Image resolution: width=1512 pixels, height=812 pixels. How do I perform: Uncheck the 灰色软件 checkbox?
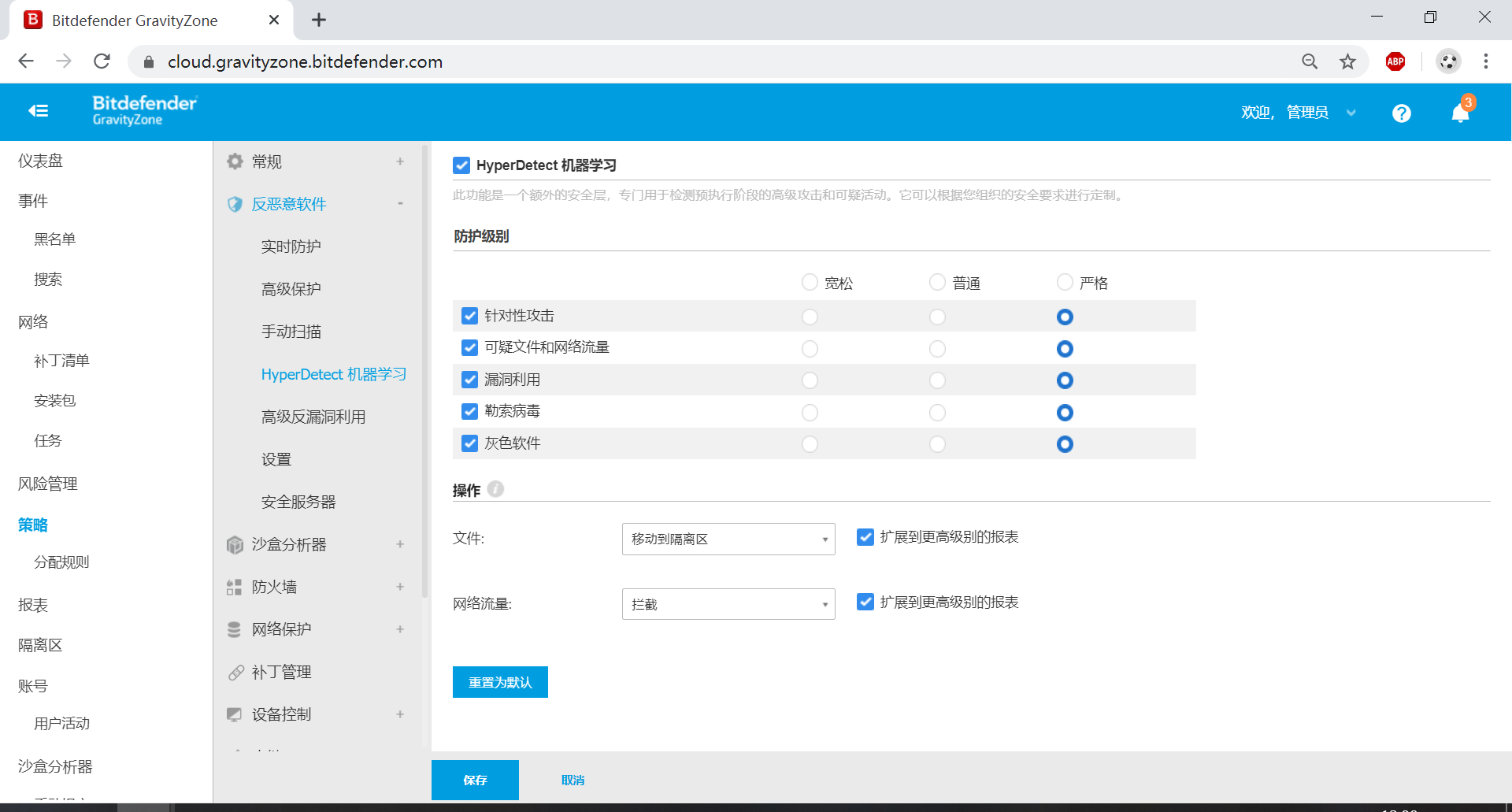click(x=470, y=443)
